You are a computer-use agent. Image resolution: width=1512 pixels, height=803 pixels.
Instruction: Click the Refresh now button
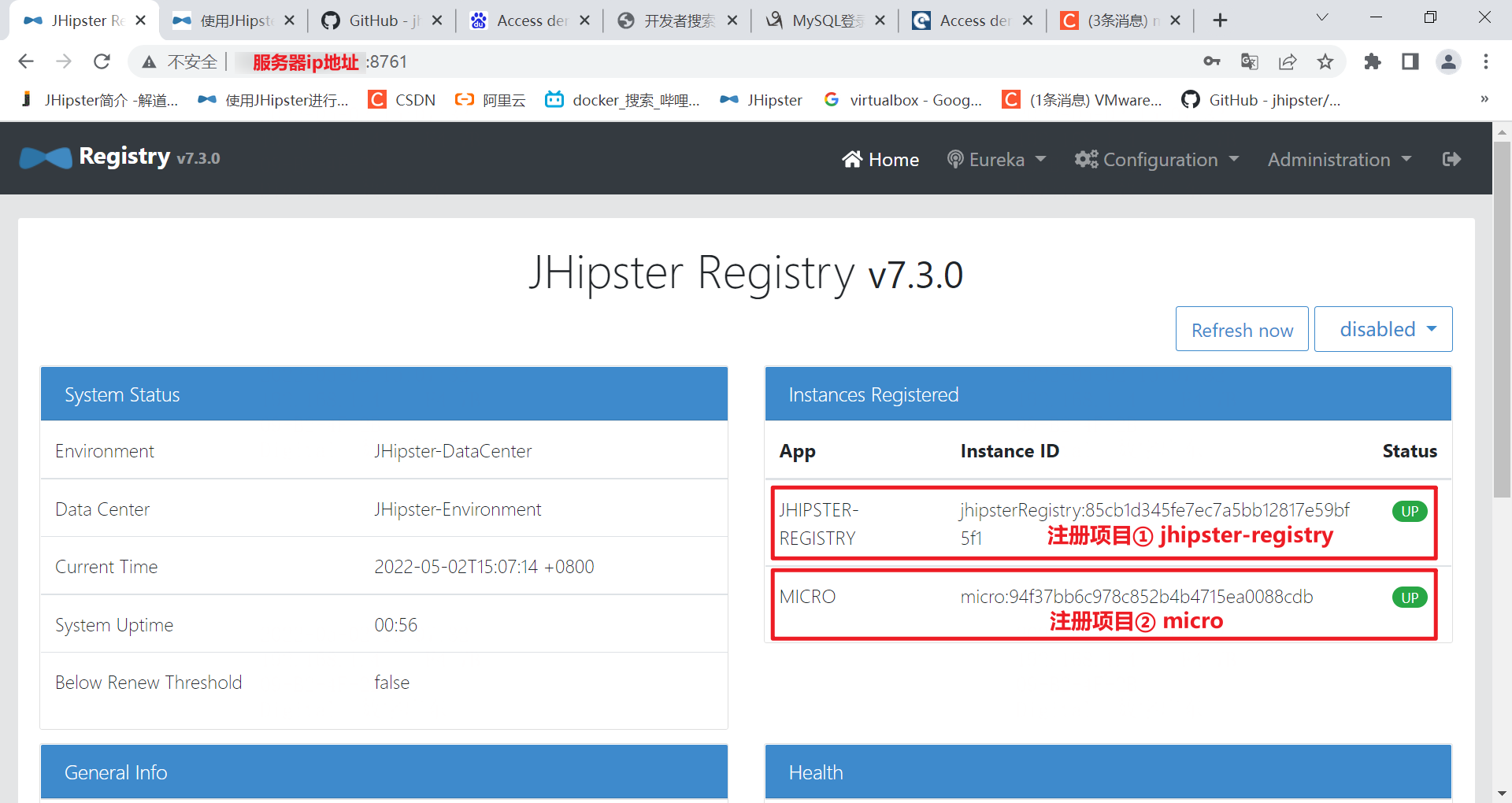point(1242,329)
